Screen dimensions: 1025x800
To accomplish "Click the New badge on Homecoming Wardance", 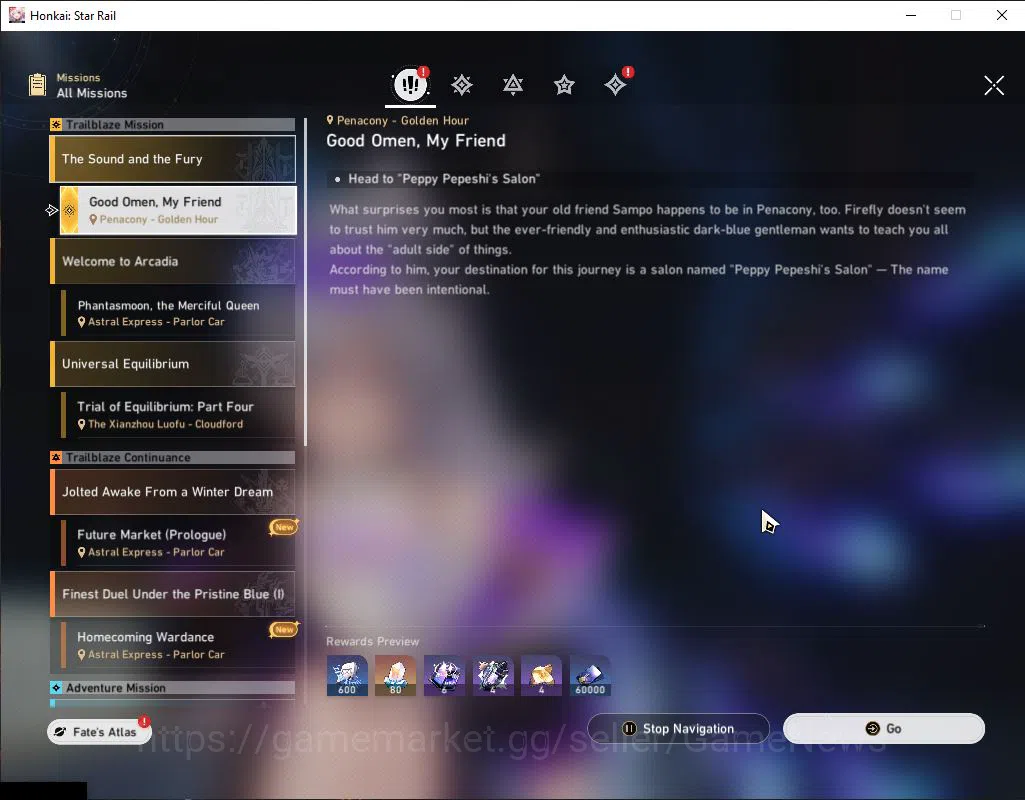I will (x=284, y=629).
